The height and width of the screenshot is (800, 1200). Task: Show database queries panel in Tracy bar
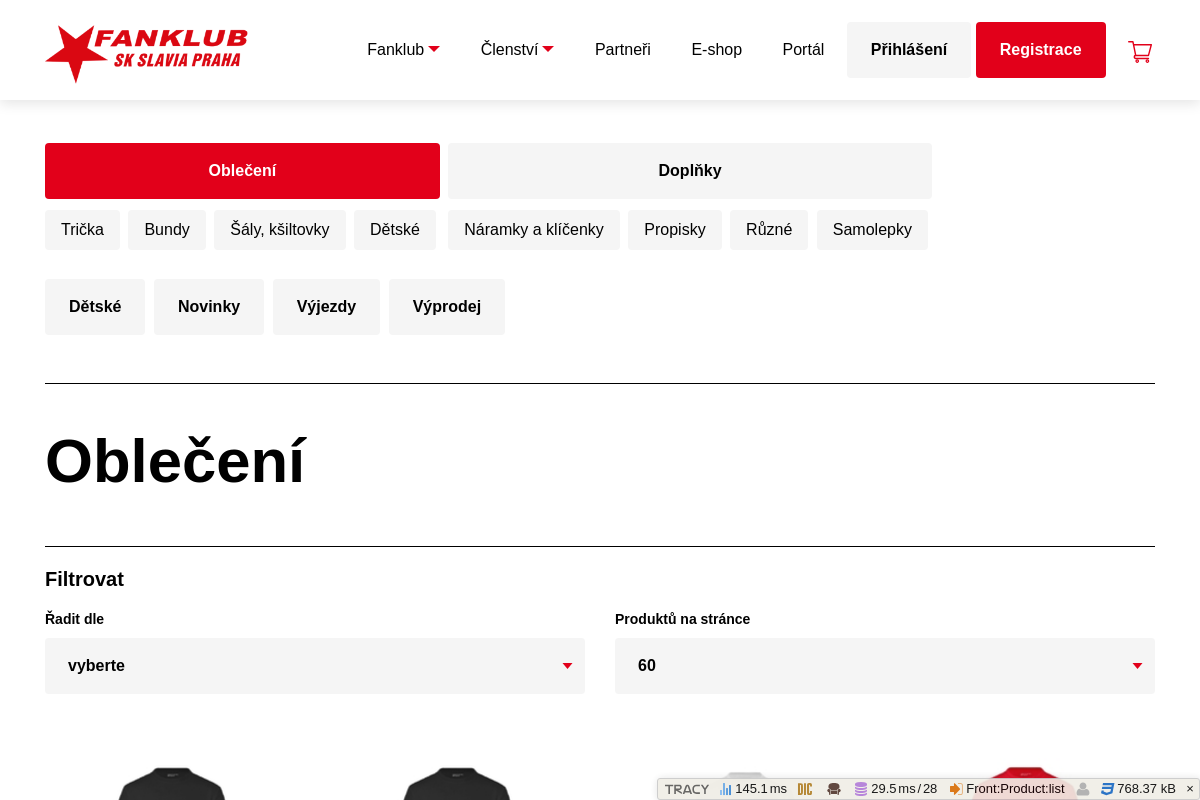pyautogui.click(x=895, y=789)
